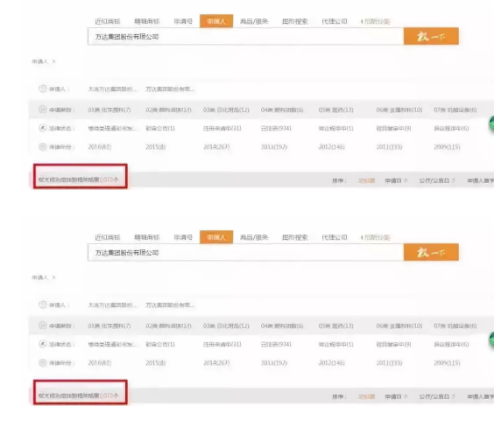Filter by 02类 颜料油漆(13) in the upper panel

tap(168, 110)
